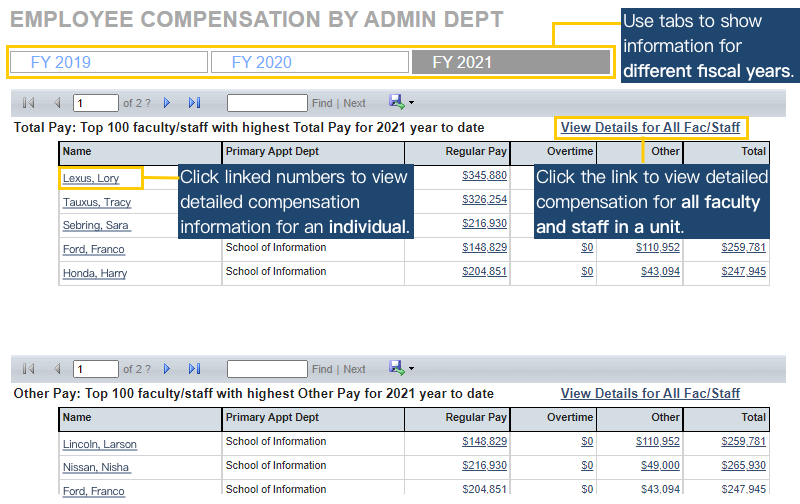
Task: Click export save icon in Other Pay toolbar
Action: [396, 368]
